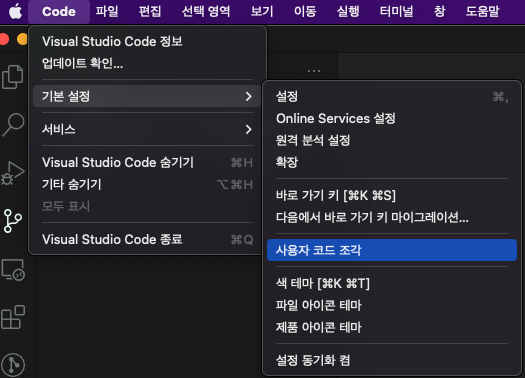525x378 pixels.
Task: Turn on 설정 동기화 켬
Action: pyautogui.click(x=392, y=360)
